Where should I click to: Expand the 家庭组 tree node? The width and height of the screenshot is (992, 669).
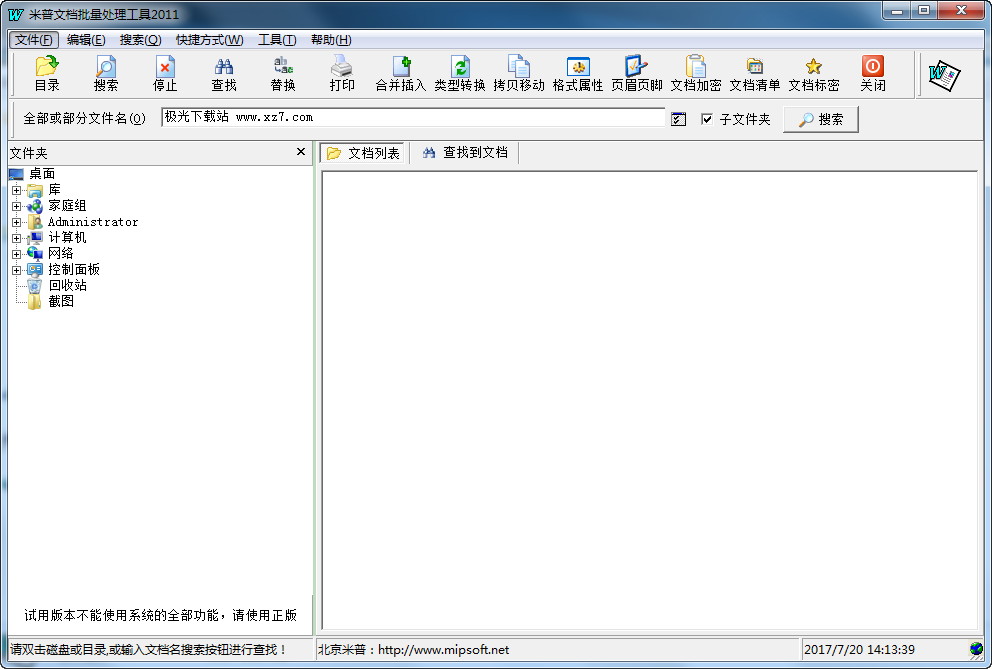pos(16,206)
